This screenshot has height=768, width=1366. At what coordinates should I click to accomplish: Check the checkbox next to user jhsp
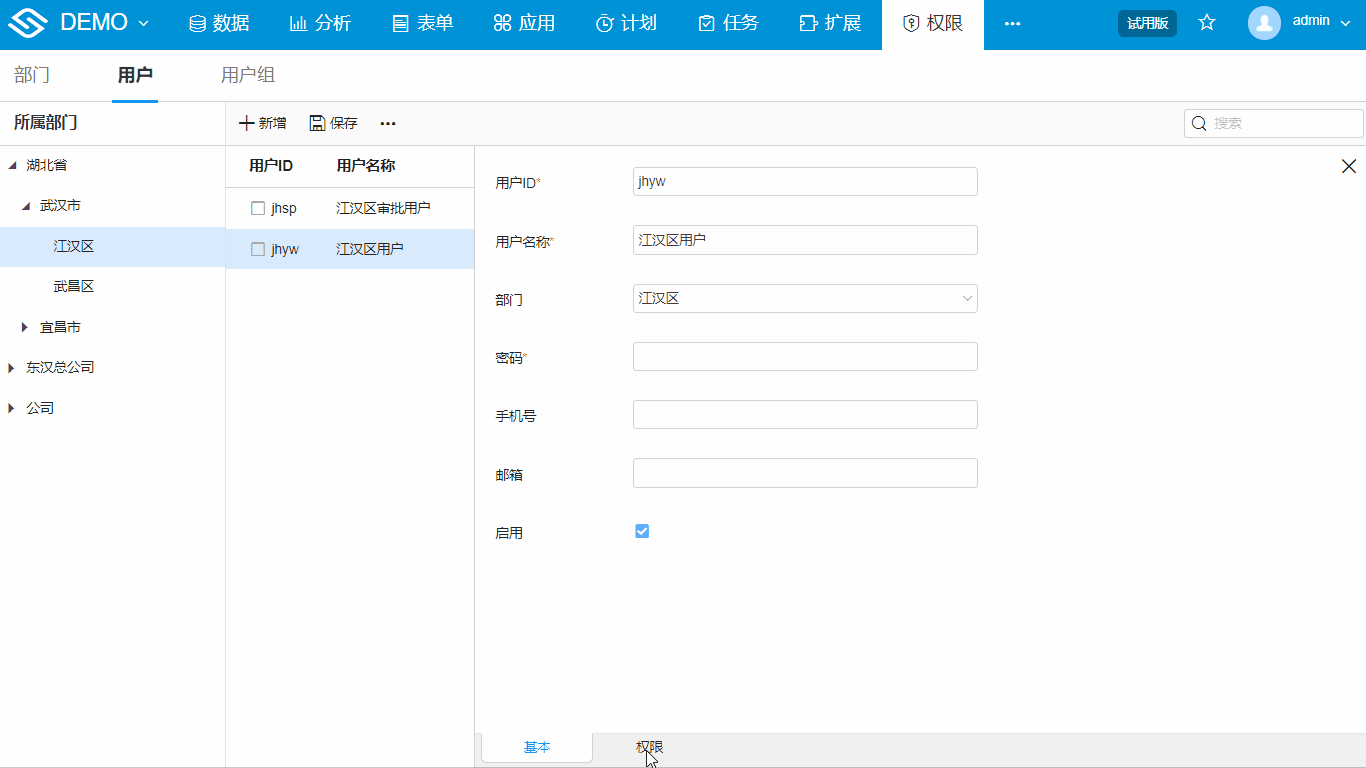pos(257,208)
